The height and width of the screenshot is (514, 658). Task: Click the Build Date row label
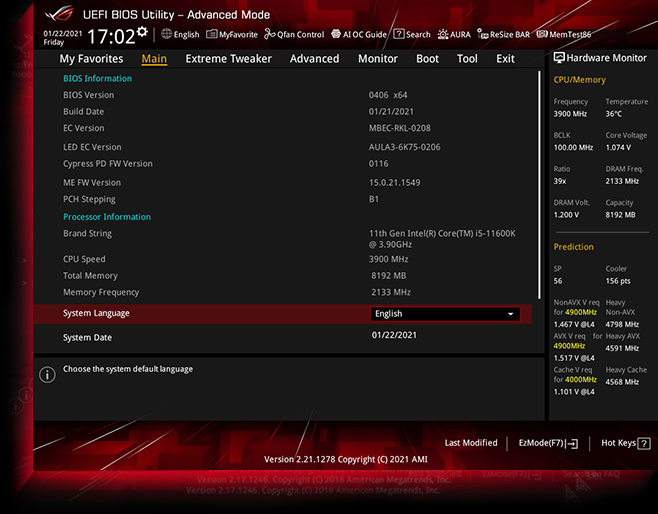84,112
